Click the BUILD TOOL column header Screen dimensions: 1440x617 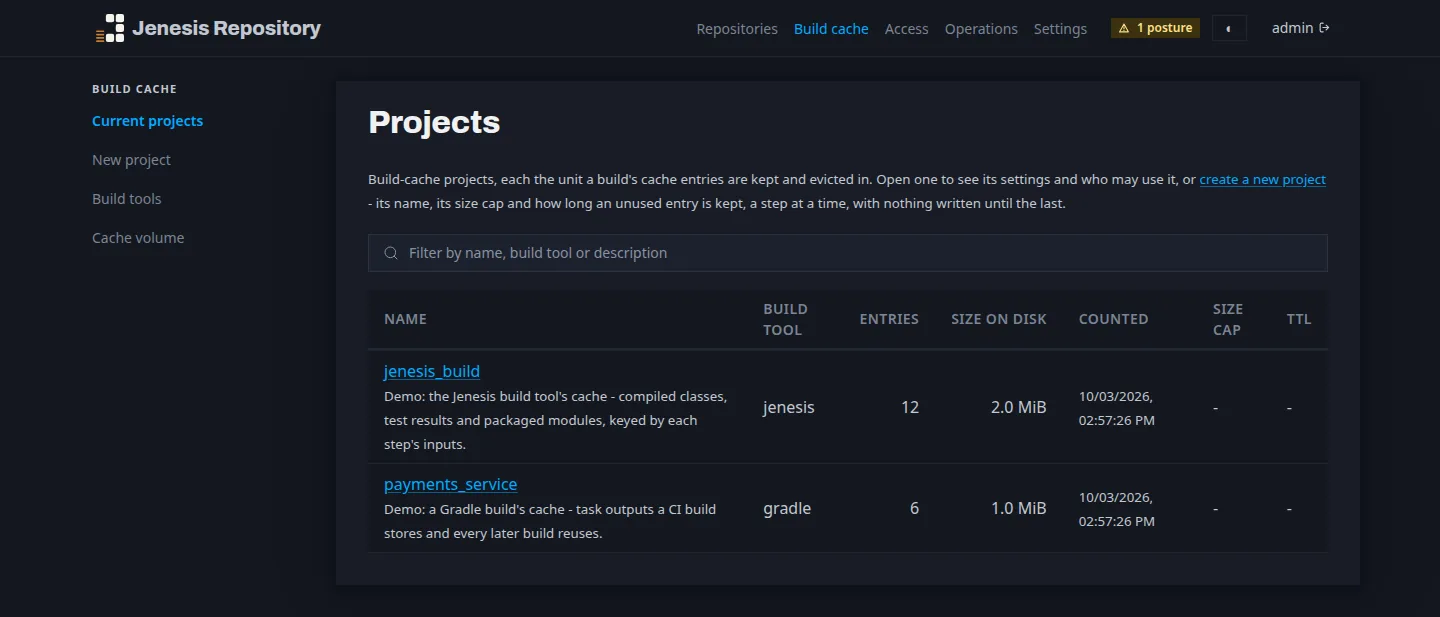(x=785, y=319)
